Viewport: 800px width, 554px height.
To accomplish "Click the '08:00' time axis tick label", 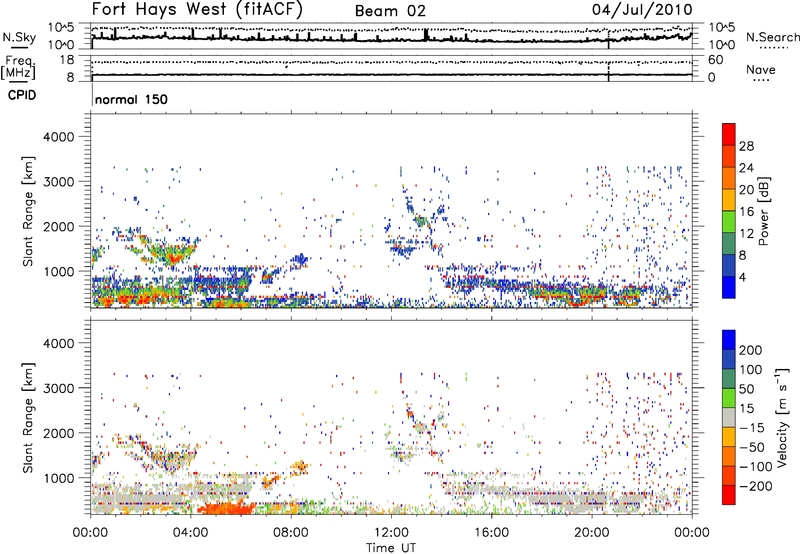I will [x=290, y=533].
